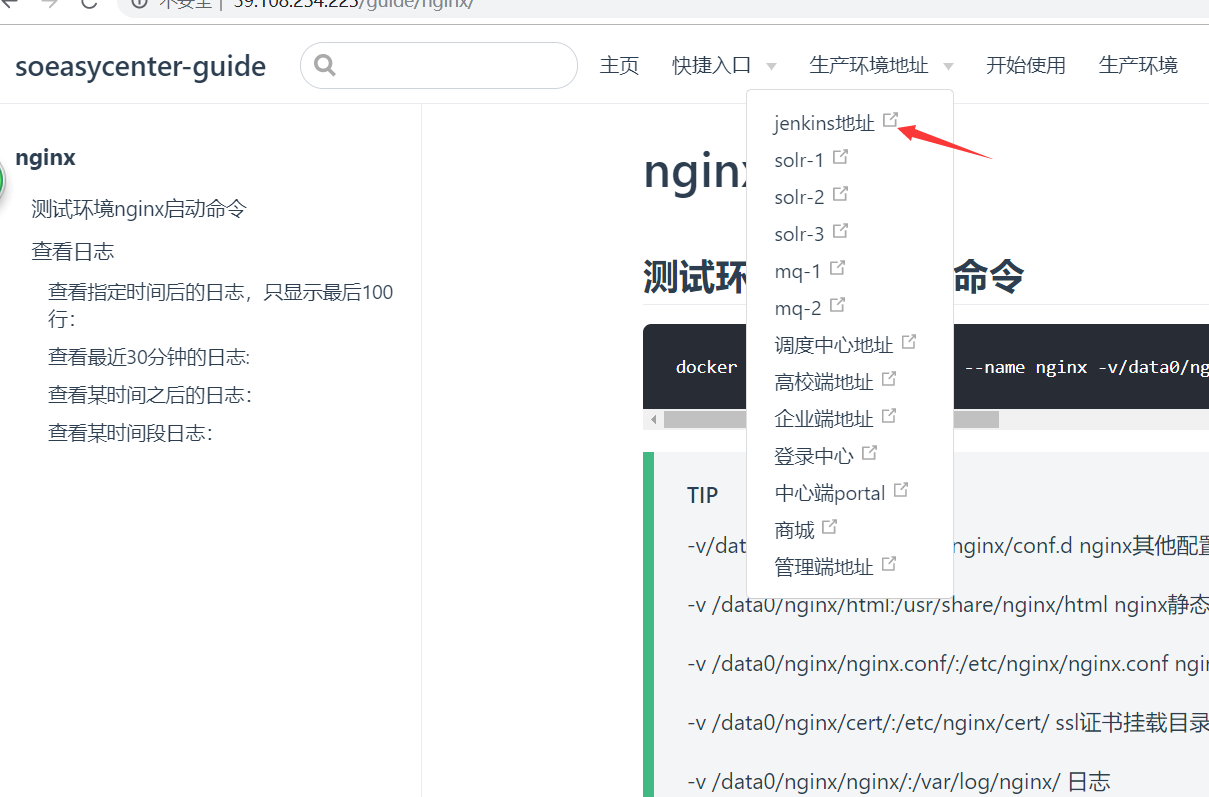
Task: Reload the page with browser refresh icon
Action: pos(88,3)
